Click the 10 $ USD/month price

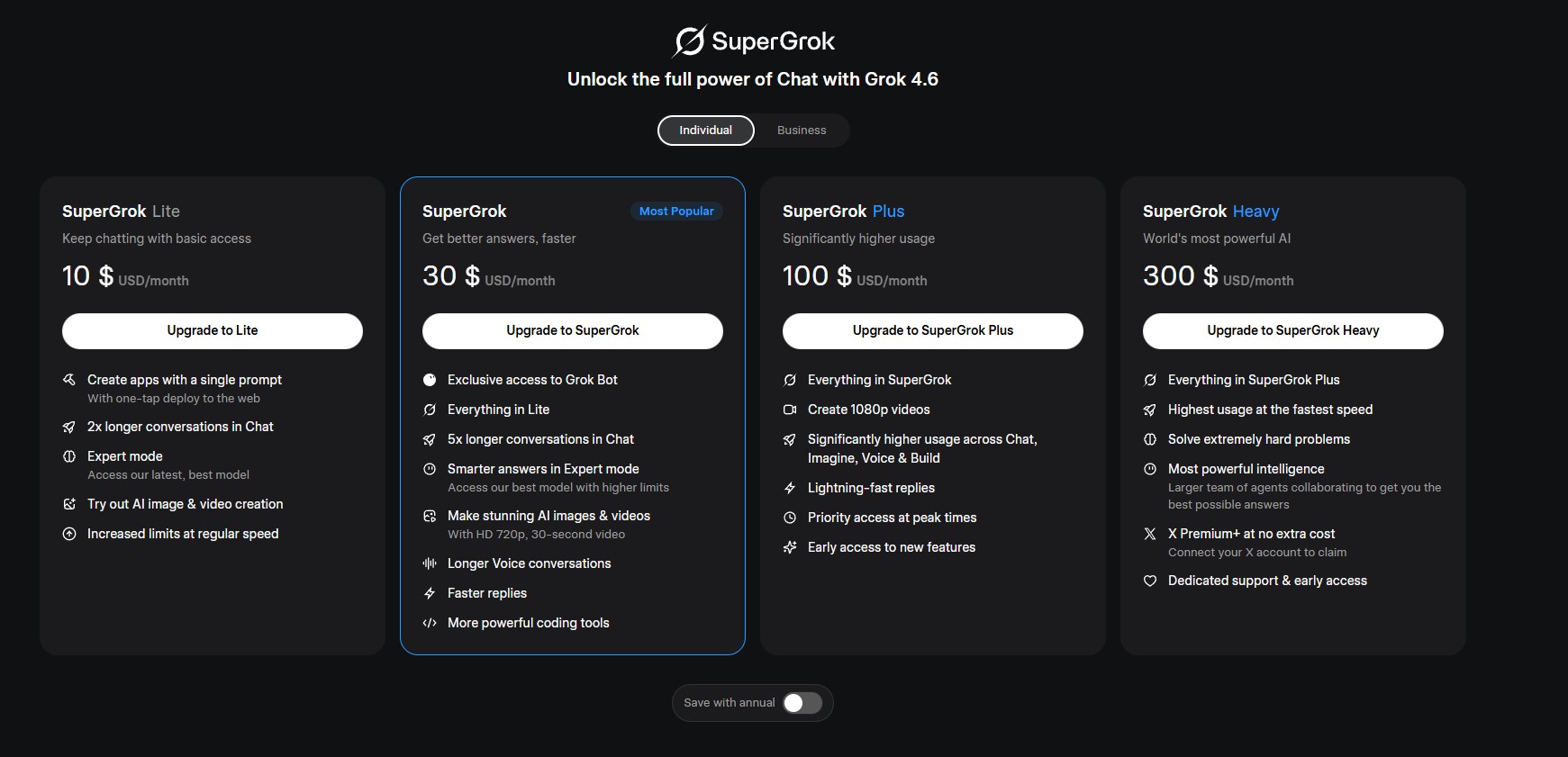coord(125,275)
